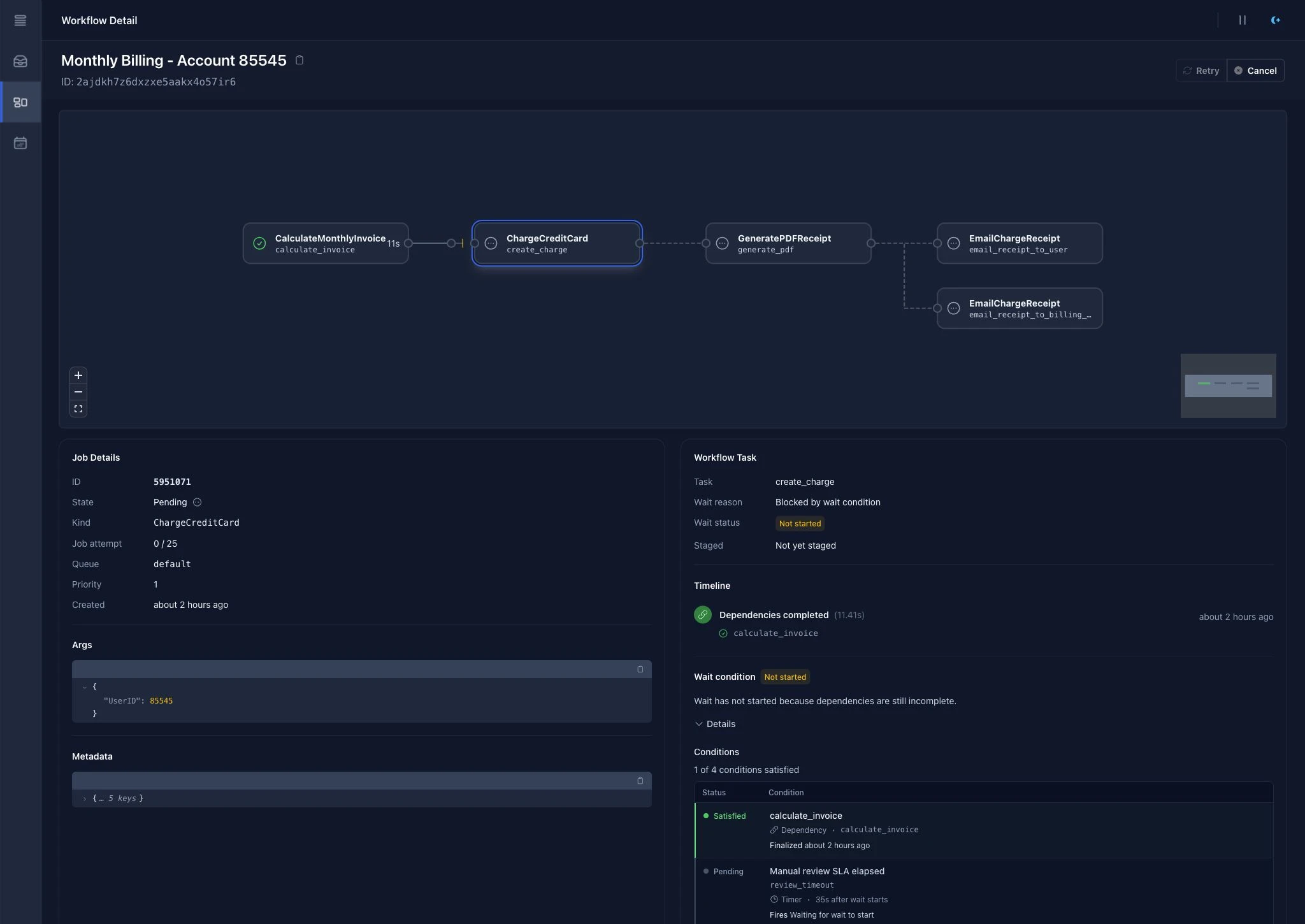Screen dimensions: 1305x924
Task: Click the pending state icon next to Pending
Action: (197, 502)
